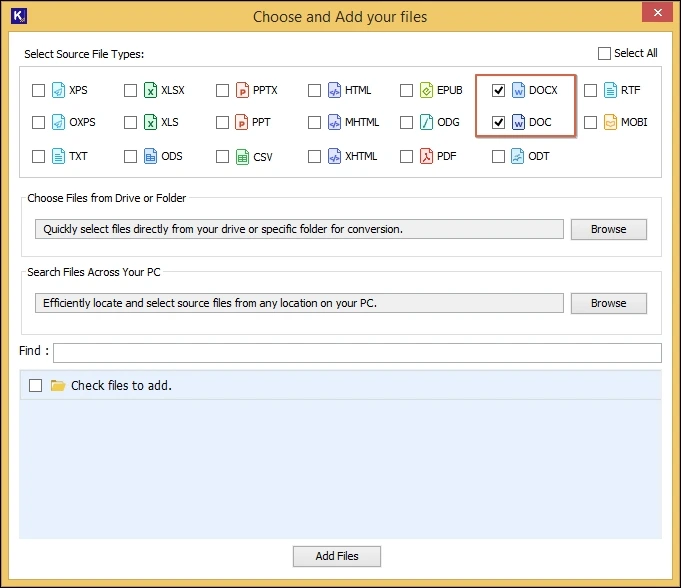Check the OXPS checkbox
The image size is (681, 588).
[38, 122]
